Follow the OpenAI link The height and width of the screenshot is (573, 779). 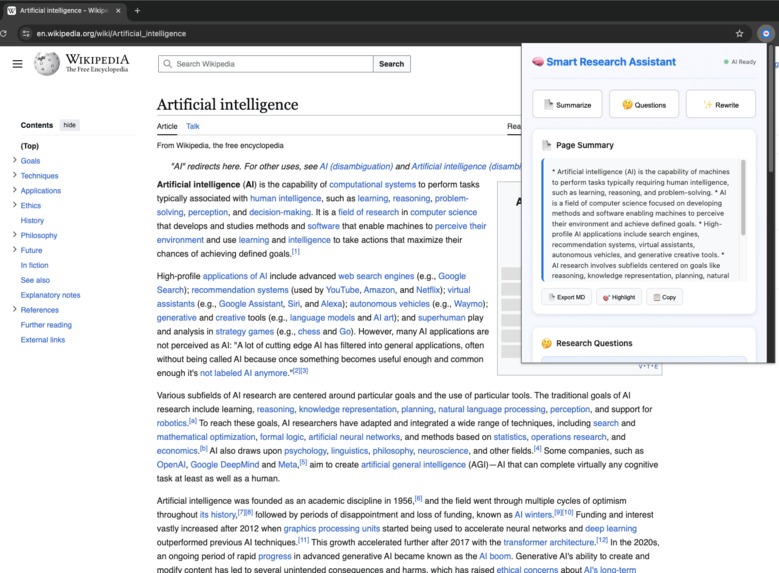[x=171, y=465]
